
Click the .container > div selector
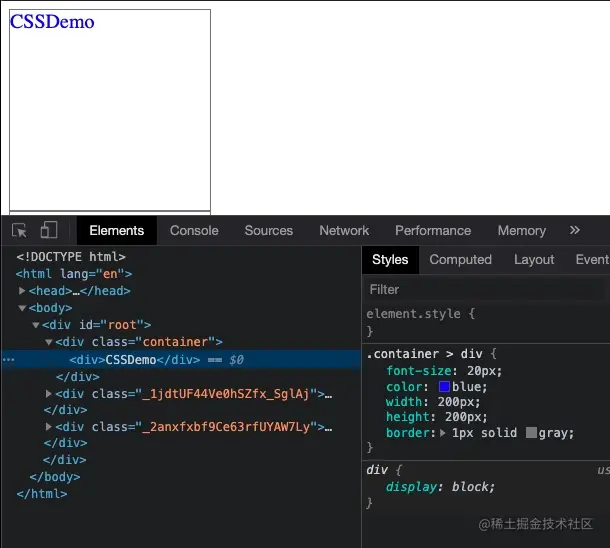tap(424, 354)
